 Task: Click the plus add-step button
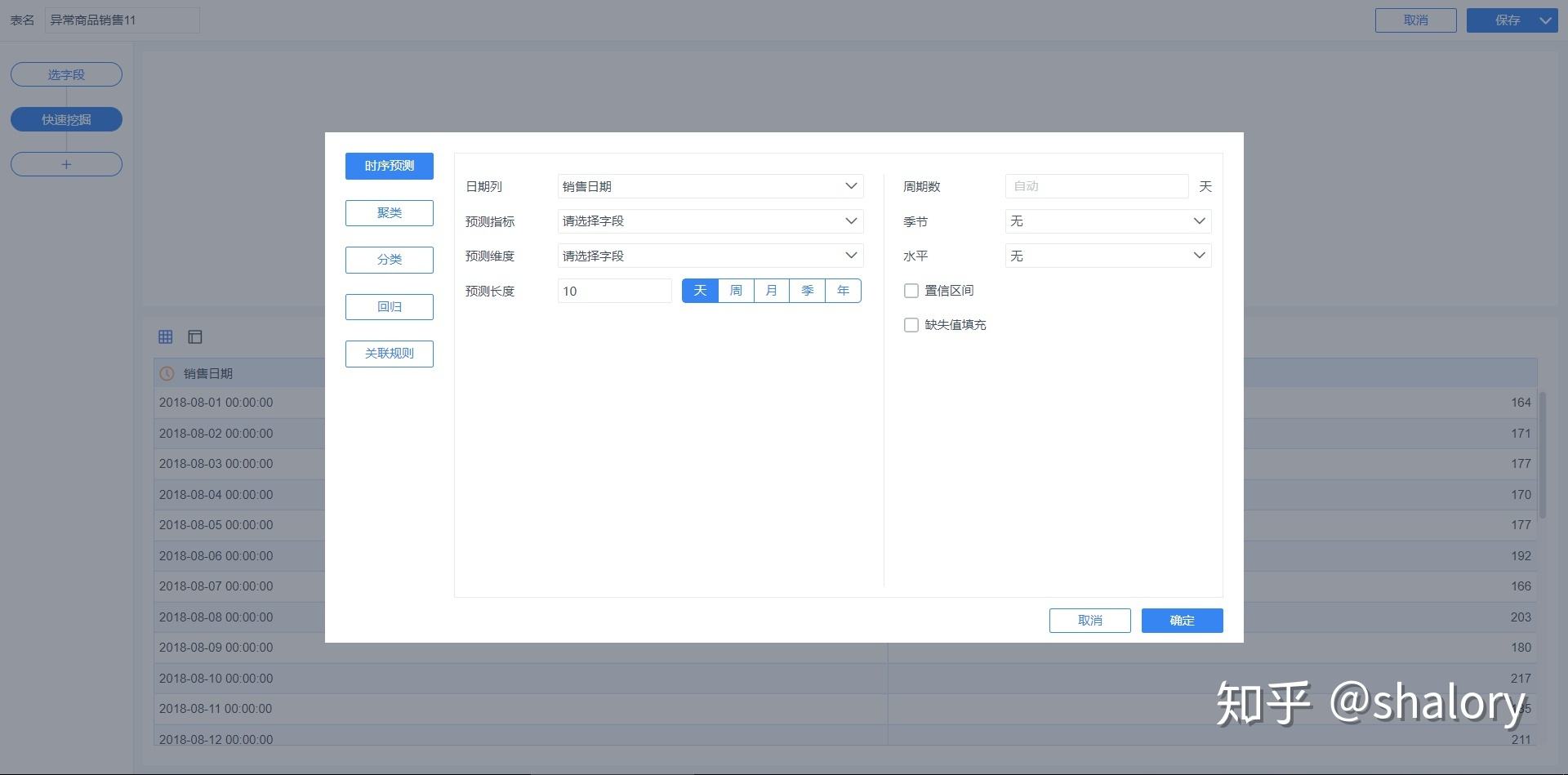[66, 164]
